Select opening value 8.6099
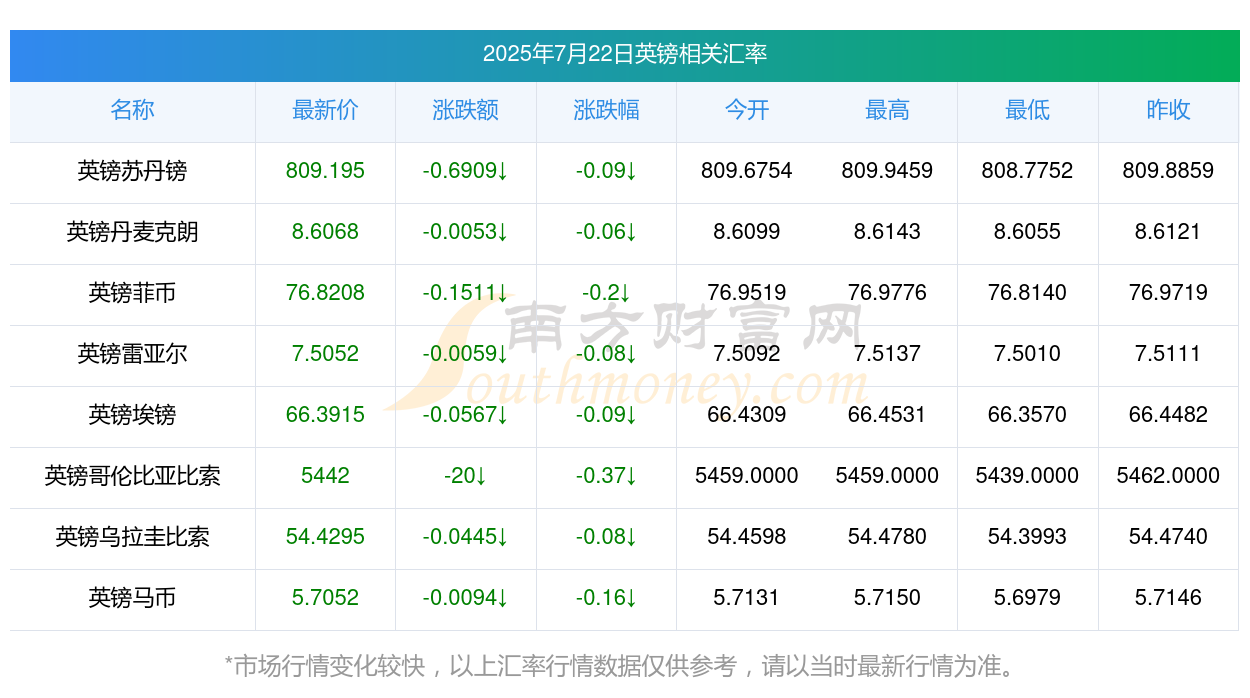 747,232
